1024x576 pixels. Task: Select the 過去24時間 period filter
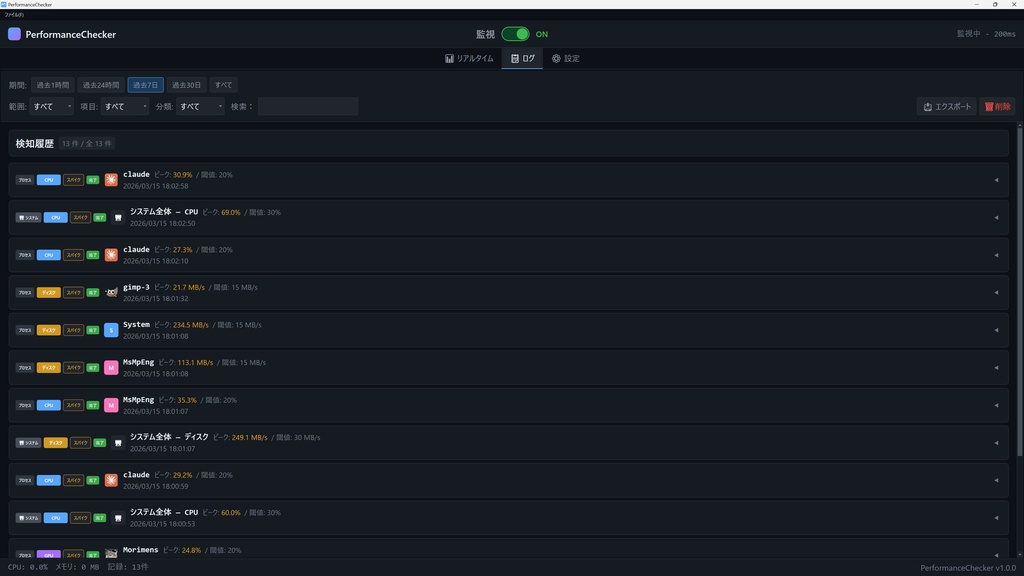[x=101, y=85]
